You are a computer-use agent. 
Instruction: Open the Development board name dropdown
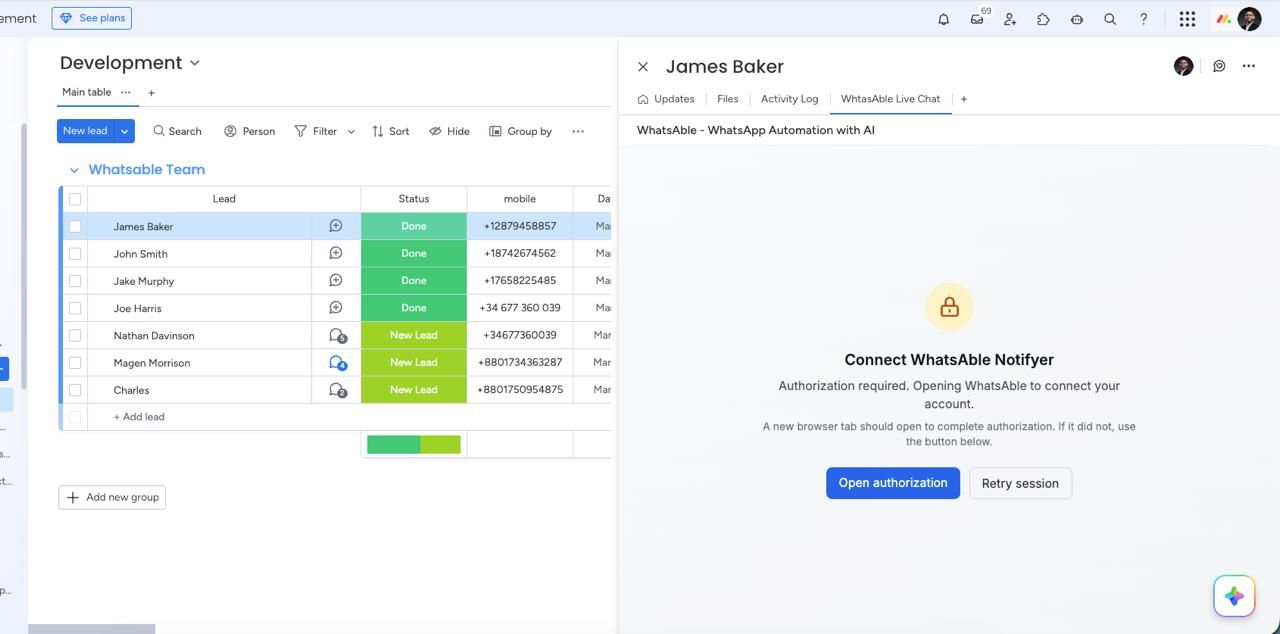(x=195, y=63)
